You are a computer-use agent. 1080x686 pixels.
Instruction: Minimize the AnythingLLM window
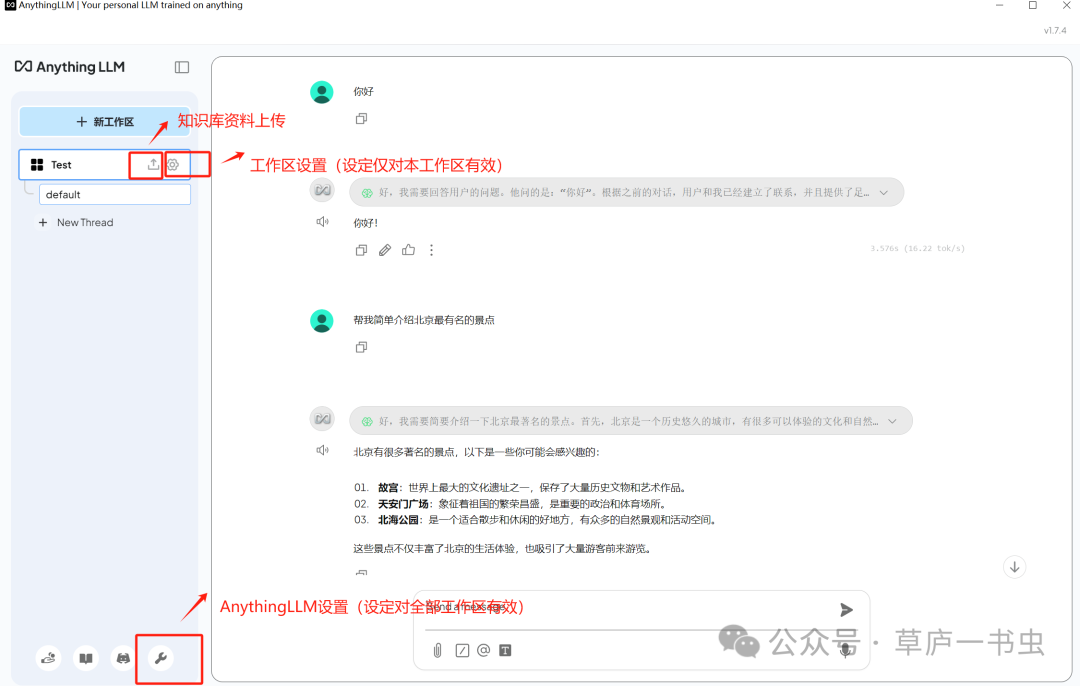[999, 6]
